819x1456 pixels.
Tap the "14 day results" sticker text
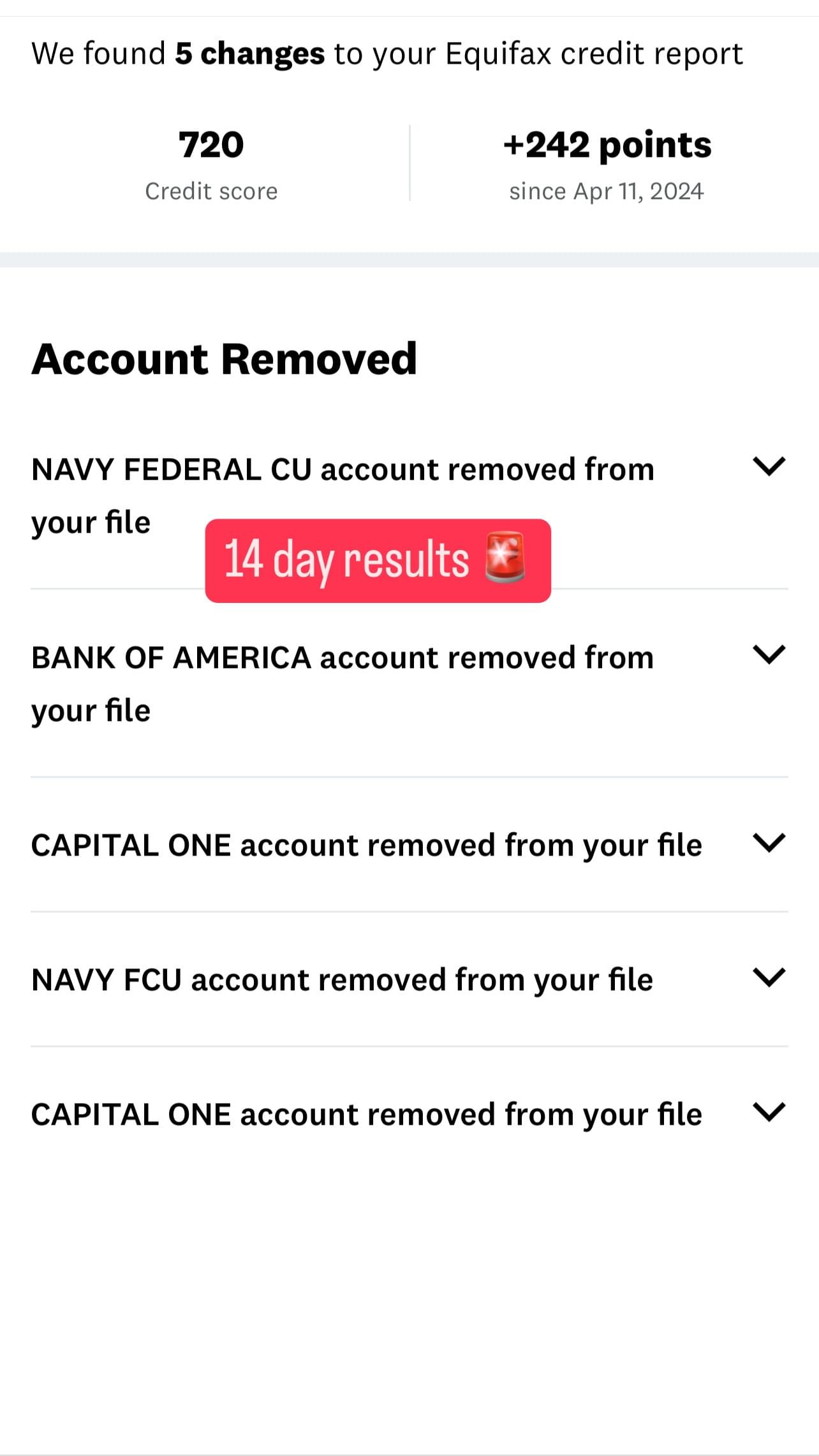pyautogui.click(x=346, y=560)
